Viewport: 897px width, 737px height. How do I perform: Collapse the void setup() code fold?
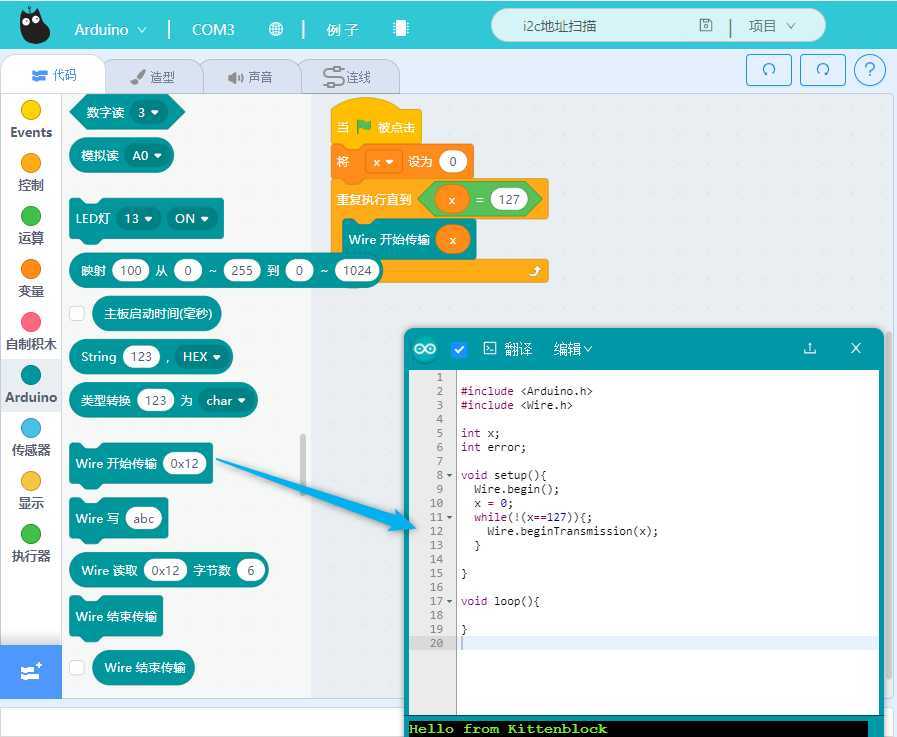pyautogui.click(x=450, y=476)
